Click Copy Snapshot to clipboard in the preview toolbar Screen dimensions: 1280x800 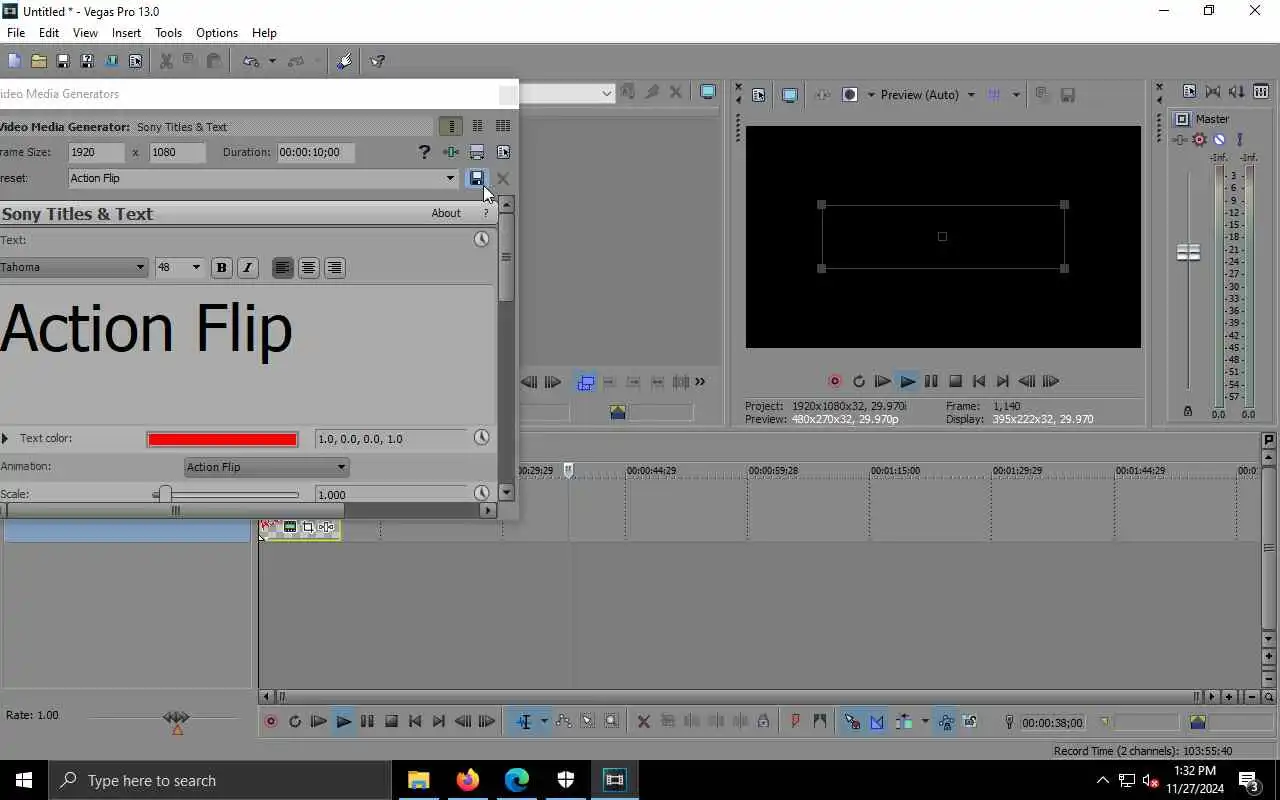[x=1042, y=95]
